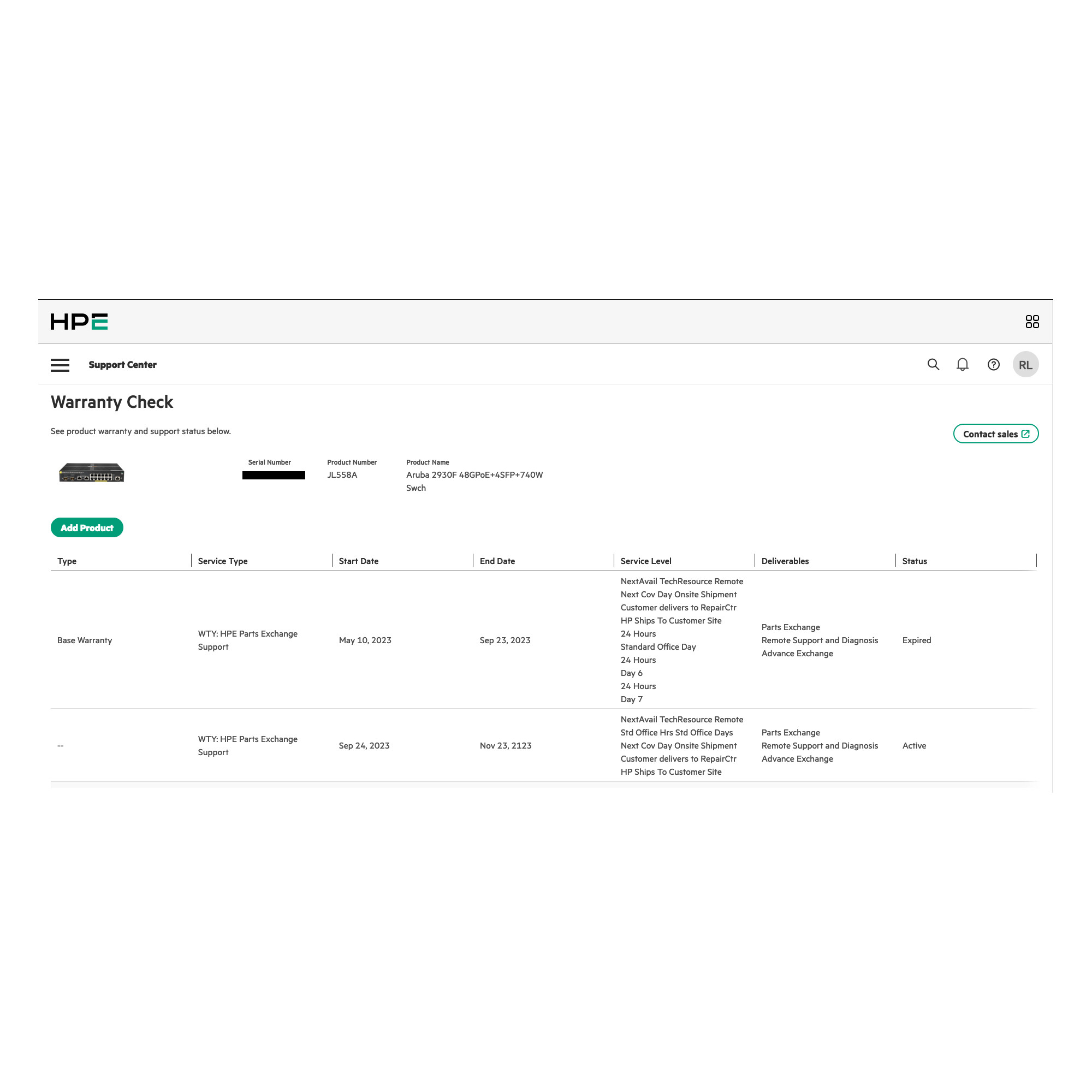Click the Support Center title link
The height and width of the screenshot is (1092, 1092).
[x=123, y=365]
